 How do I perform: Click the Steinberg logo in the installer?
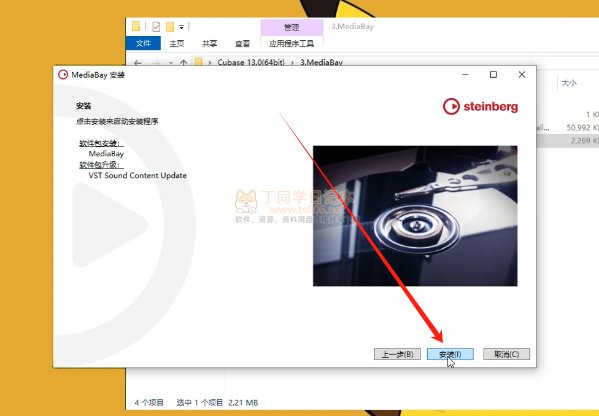point(480,107)
